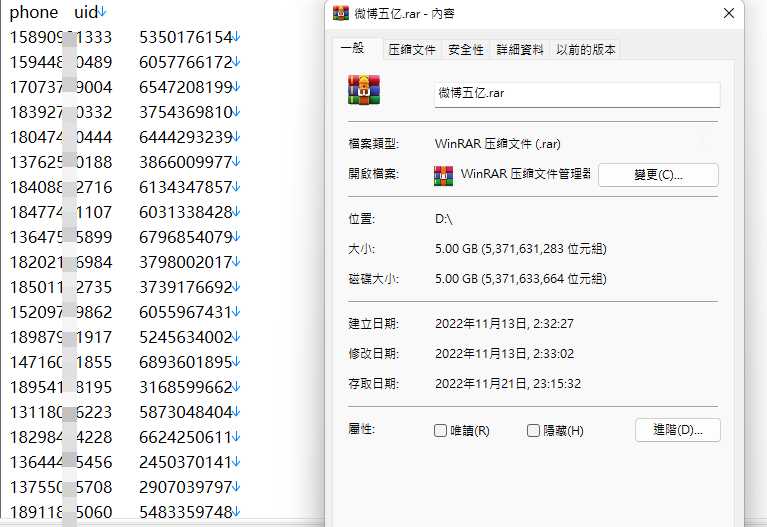Switch to the 压缩文件 tab
This screenshot has width=767, height=527.
coord(412,49)
